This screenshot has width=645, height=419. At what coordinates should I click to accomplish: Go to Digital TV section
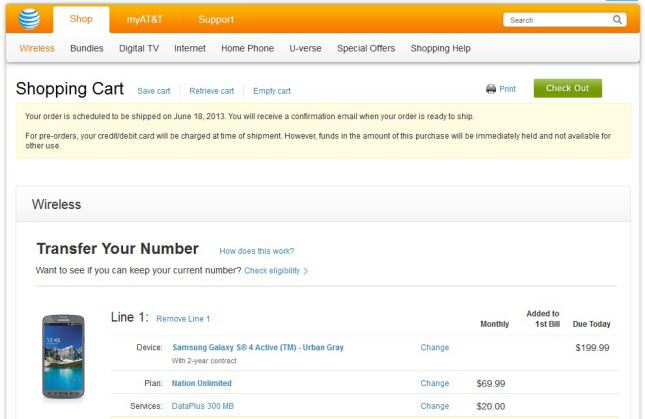click(x=140, y=48)
